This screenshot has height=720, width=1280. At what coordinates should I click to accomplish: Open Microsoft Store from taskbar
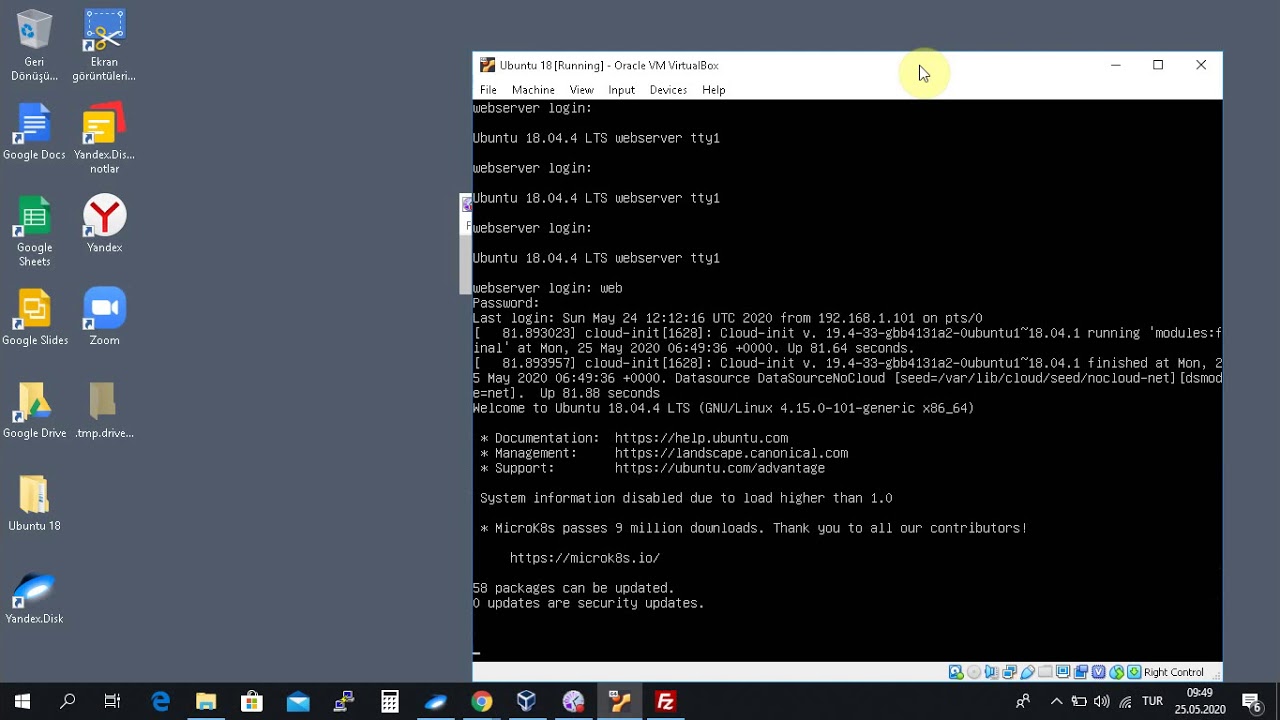pyautogui.click(x=252, y=702)
